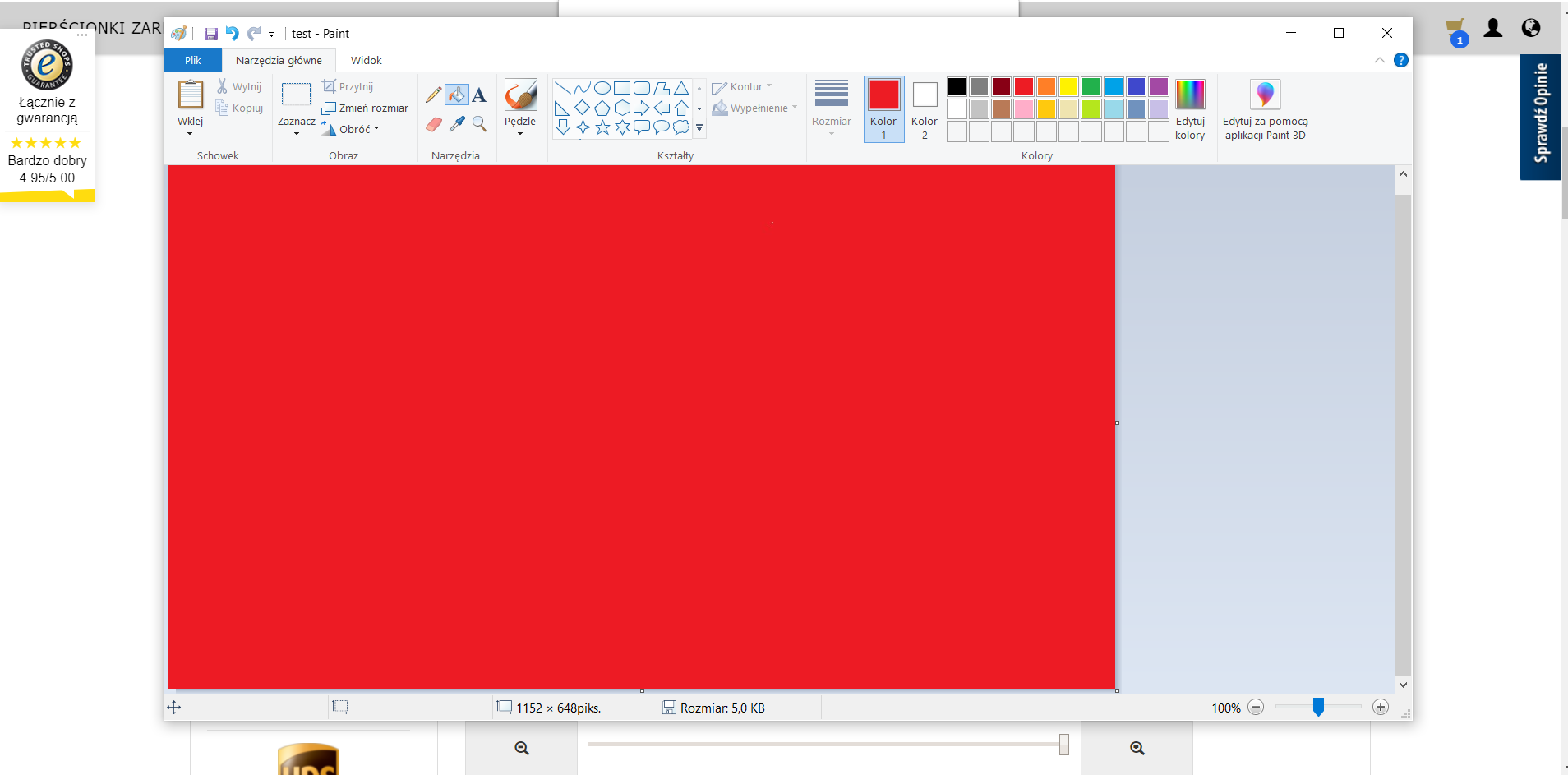Open the user account icon in browser
The image size is (1568, 775).
tap(1493, 28)
